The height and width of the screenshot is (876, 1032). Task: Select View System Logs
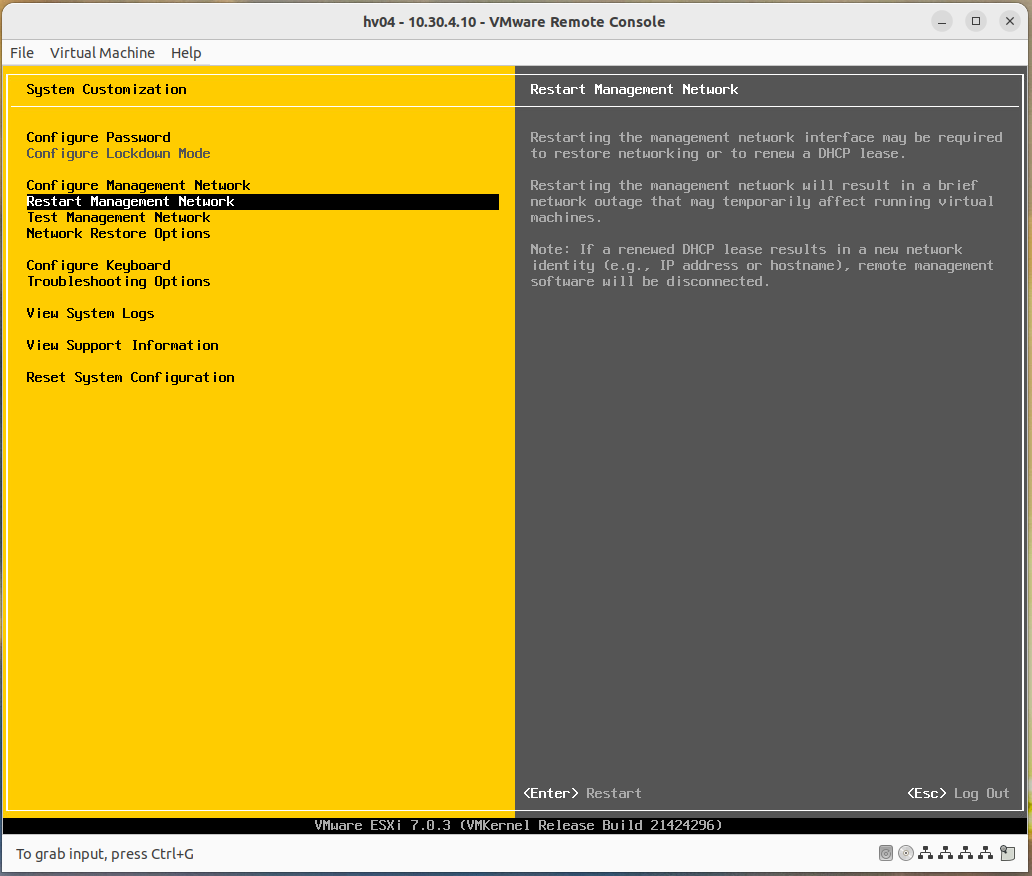[90, 313]
